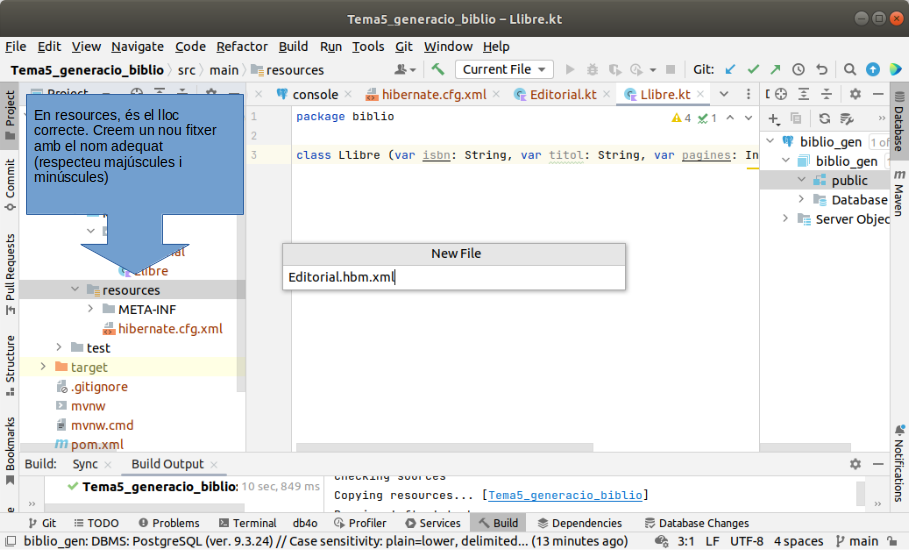The width and height of the screenshot is (909, 550).
Task: Open Git history clock icon
Action: pos(798,70)
